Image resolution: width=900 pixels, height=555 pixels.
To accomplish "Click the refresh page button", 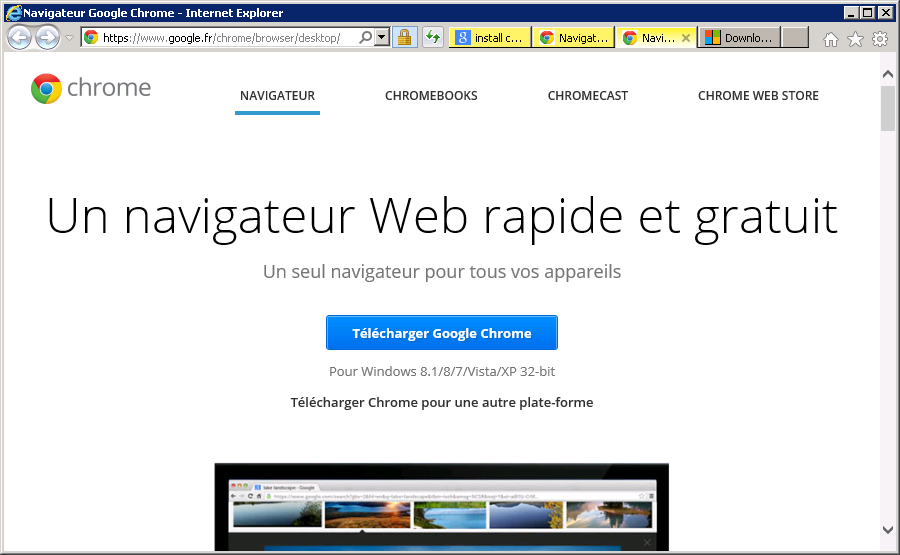I will point(433,38).
